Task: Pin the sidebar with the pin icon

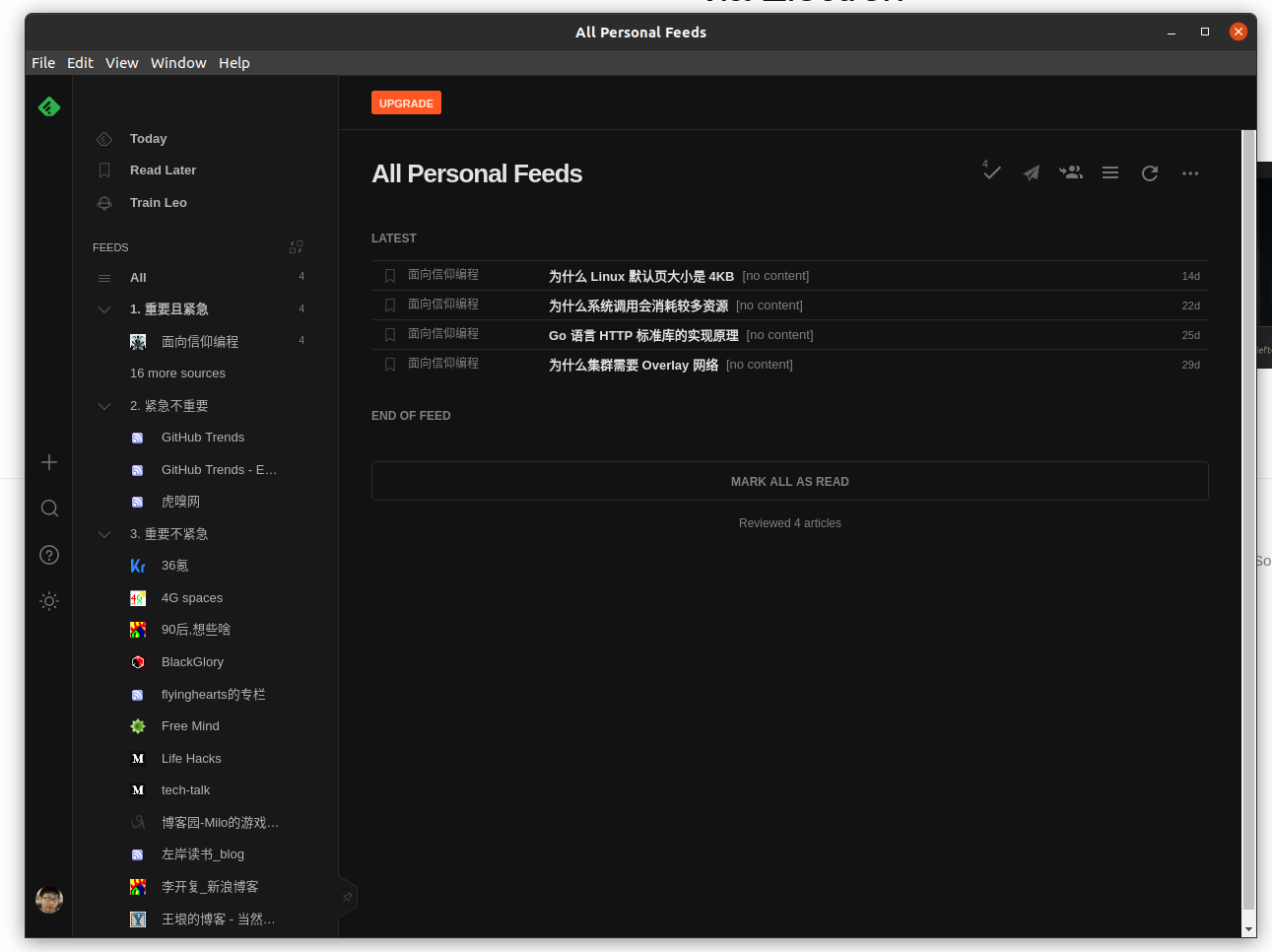Action: pyautogui.click(x=347, y=897)
